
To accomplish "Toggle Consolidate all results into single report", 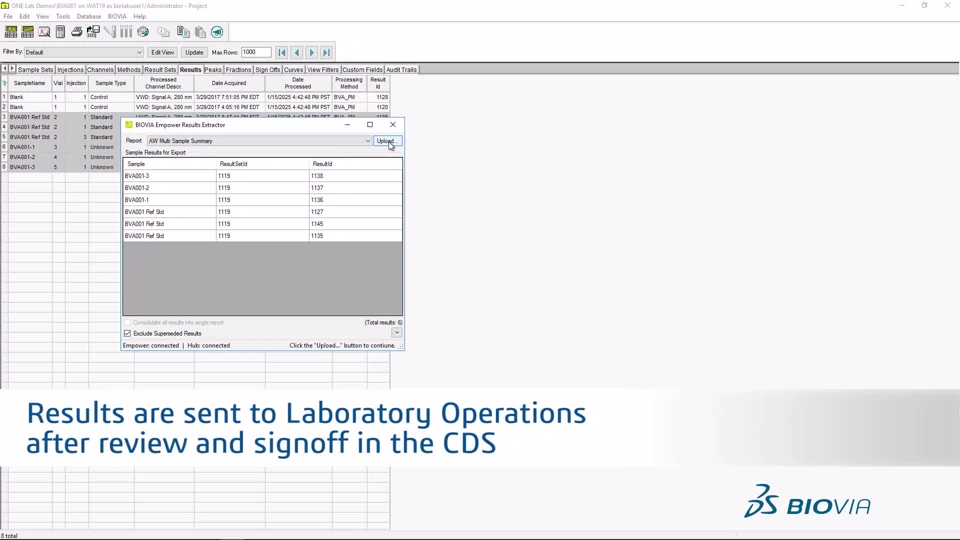I will pyautogui.click(x=127, y=323).
